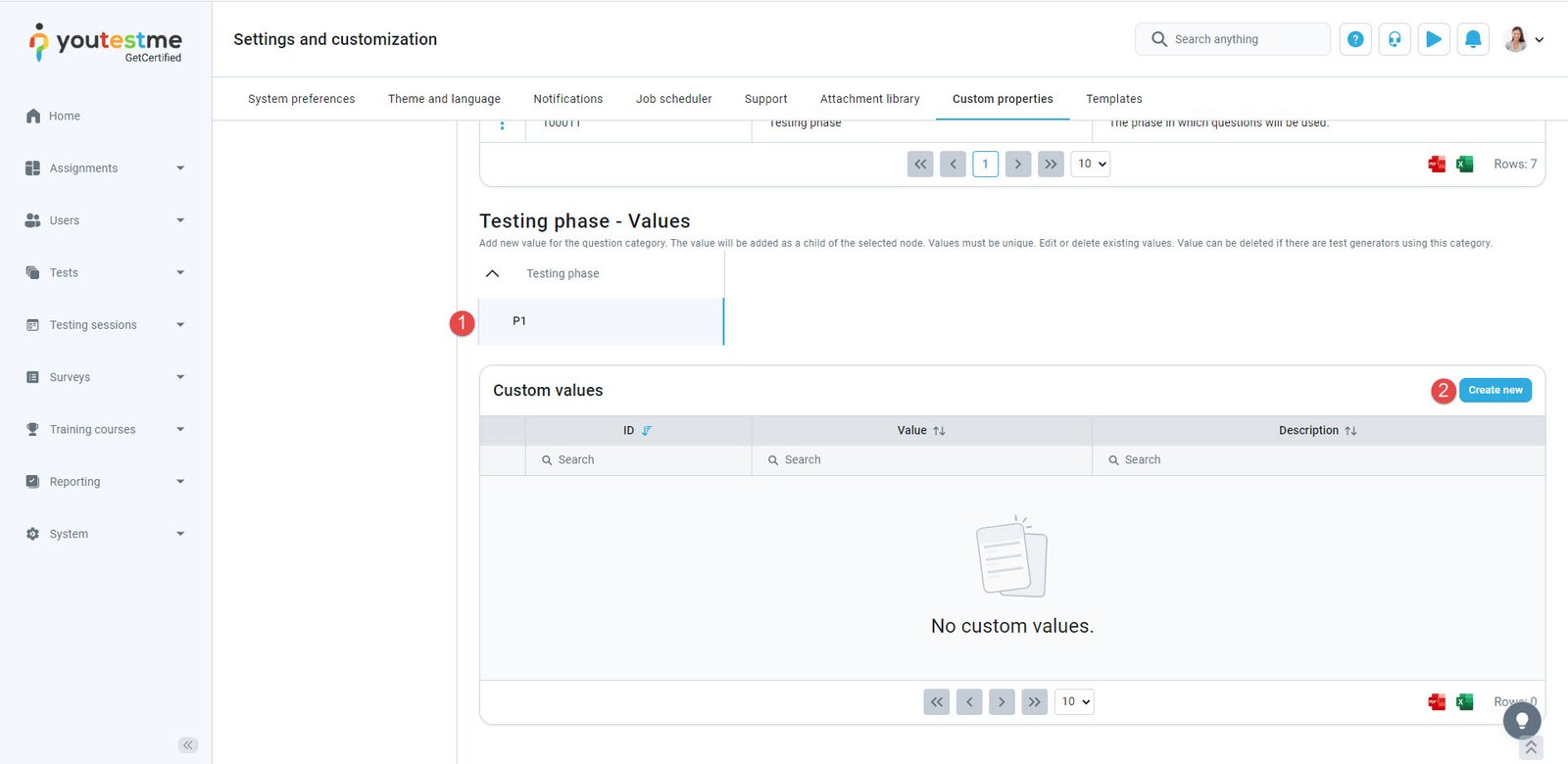Open the user profile avatar menu
This screenshot has width=1568, height=764.
tap(1523, 39)
